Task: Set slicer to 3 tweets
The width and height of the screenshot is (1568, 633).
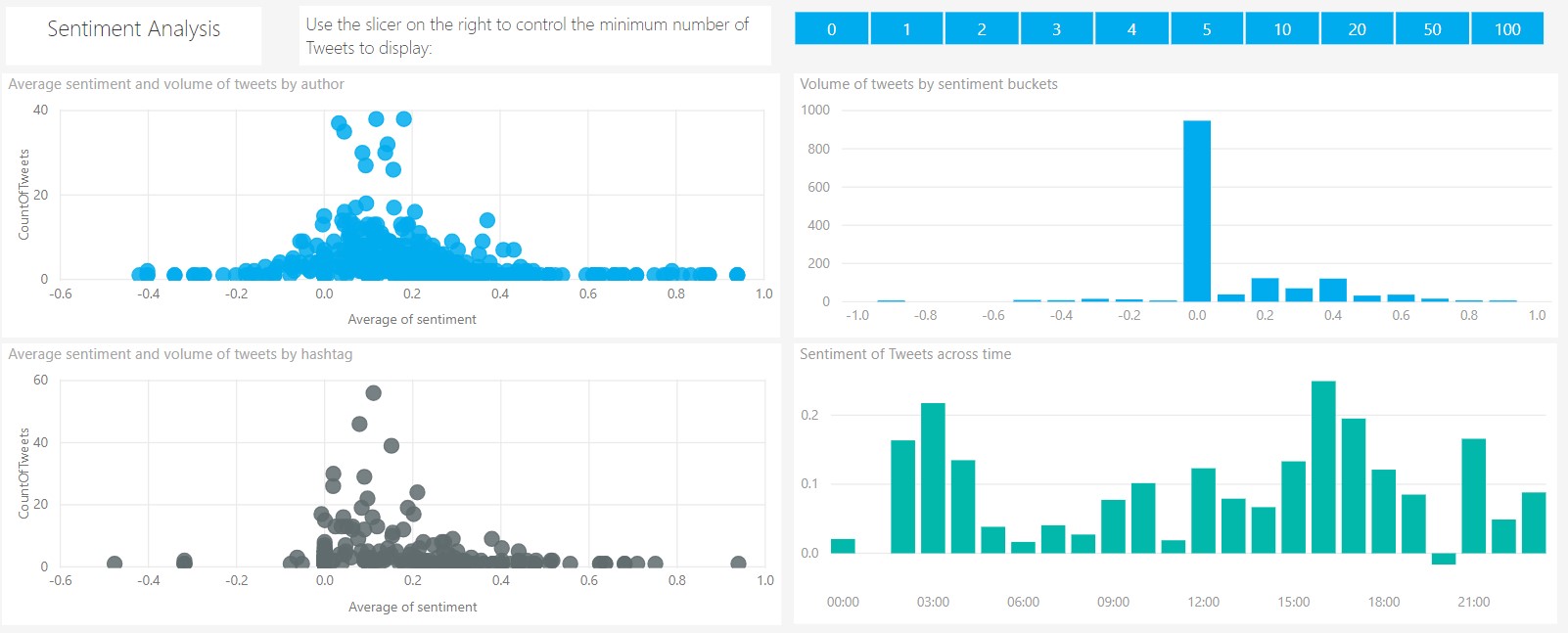Action: pos(1056,29)
